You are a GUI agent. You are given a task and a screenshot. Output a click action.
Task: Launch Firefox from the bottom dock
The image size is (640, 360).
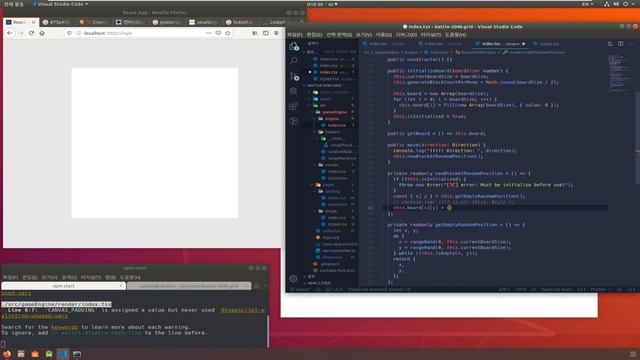[7, 354]
